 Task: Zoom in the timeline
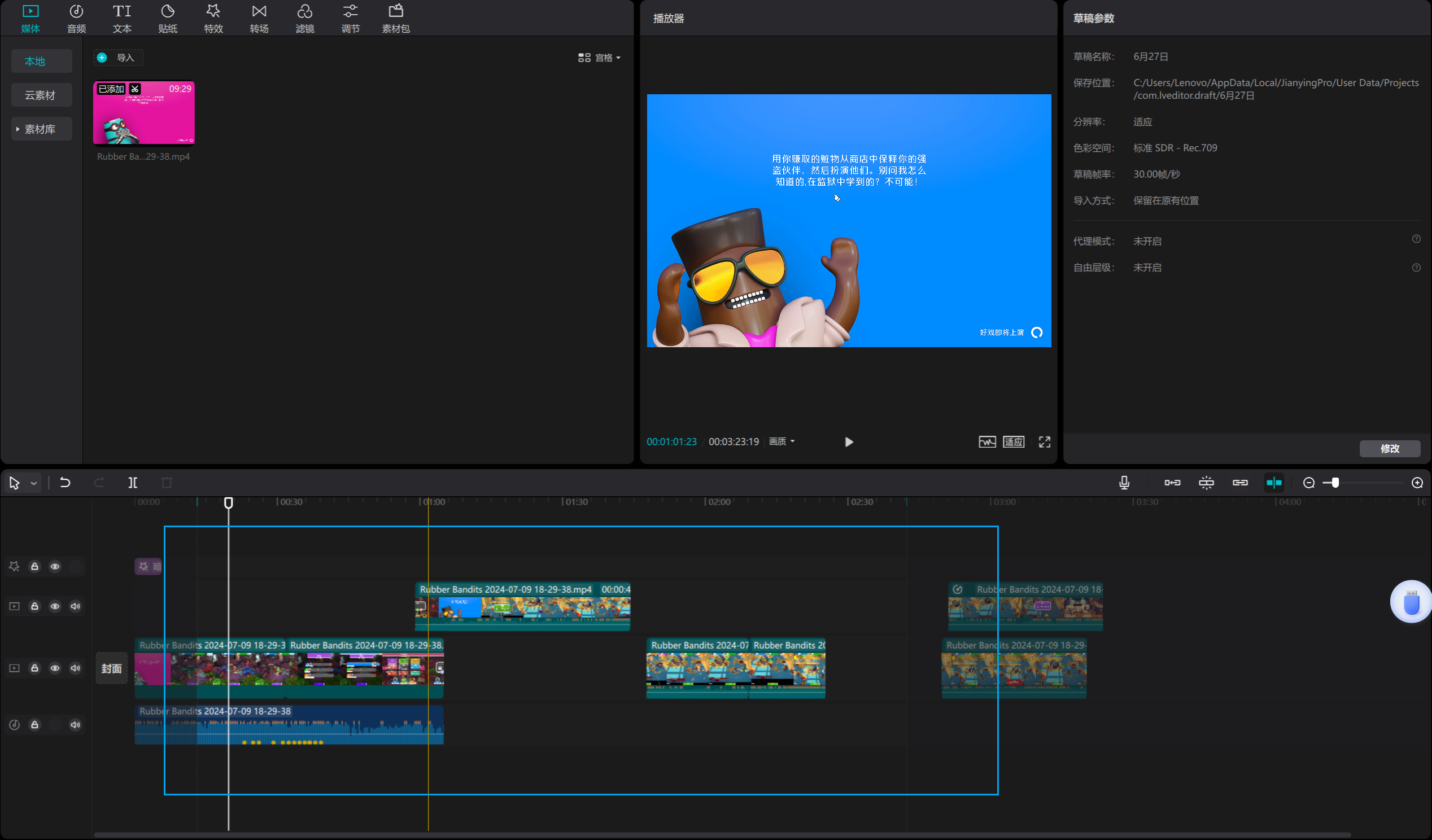[1417, 483]
